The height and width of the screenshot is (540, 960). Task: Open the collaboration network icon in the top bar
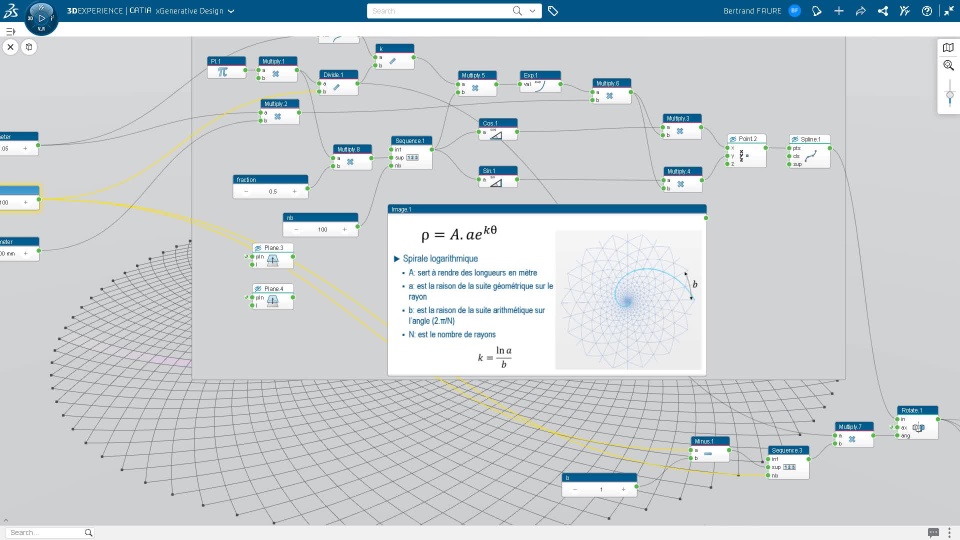[x=882, y=11]
